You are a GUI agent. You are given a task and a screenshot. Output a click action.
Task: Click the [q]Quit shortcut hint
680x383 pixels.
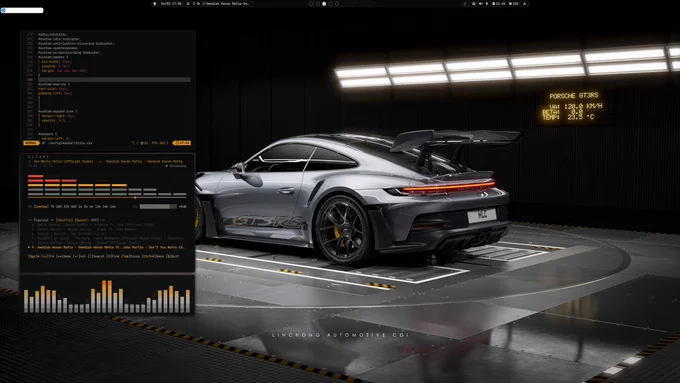click(173, 256)
